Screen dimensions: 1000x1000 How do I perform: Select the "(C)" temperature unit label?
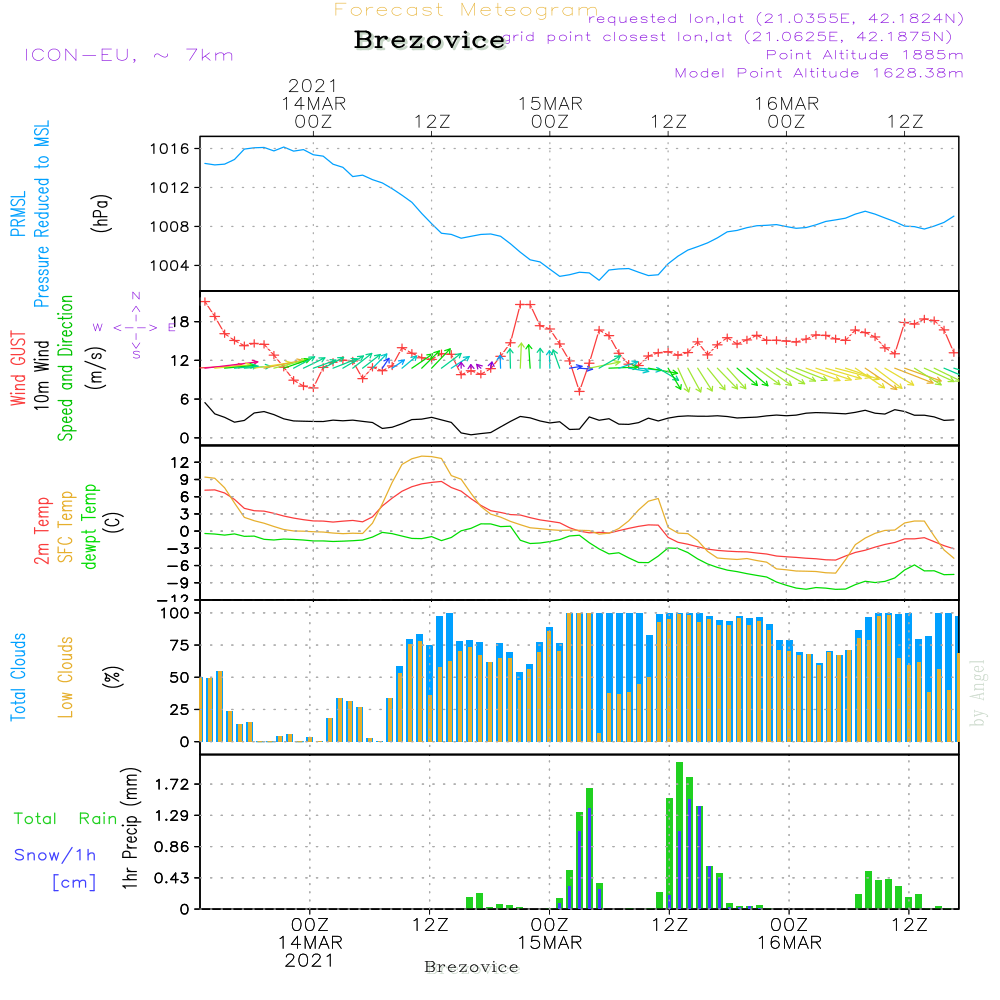point(115,523)
